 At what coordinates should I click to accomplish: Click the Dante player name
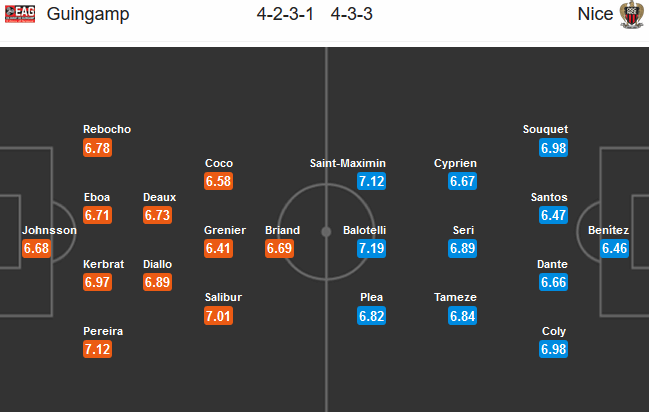coord(552,263)
